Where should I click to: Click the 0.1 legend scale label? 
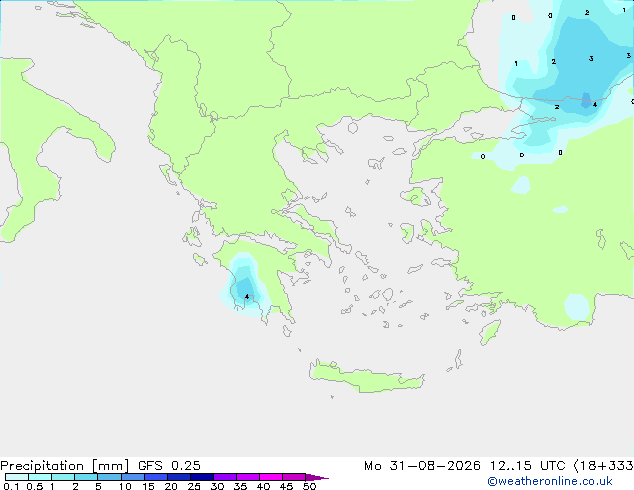[11, 486]
